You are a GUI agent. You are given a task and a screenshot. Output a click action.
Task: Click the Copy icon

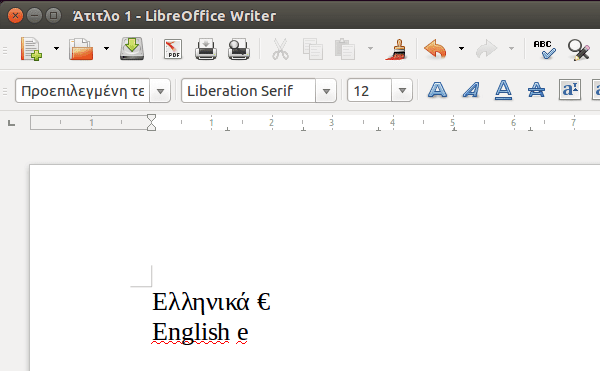(313, 49)
